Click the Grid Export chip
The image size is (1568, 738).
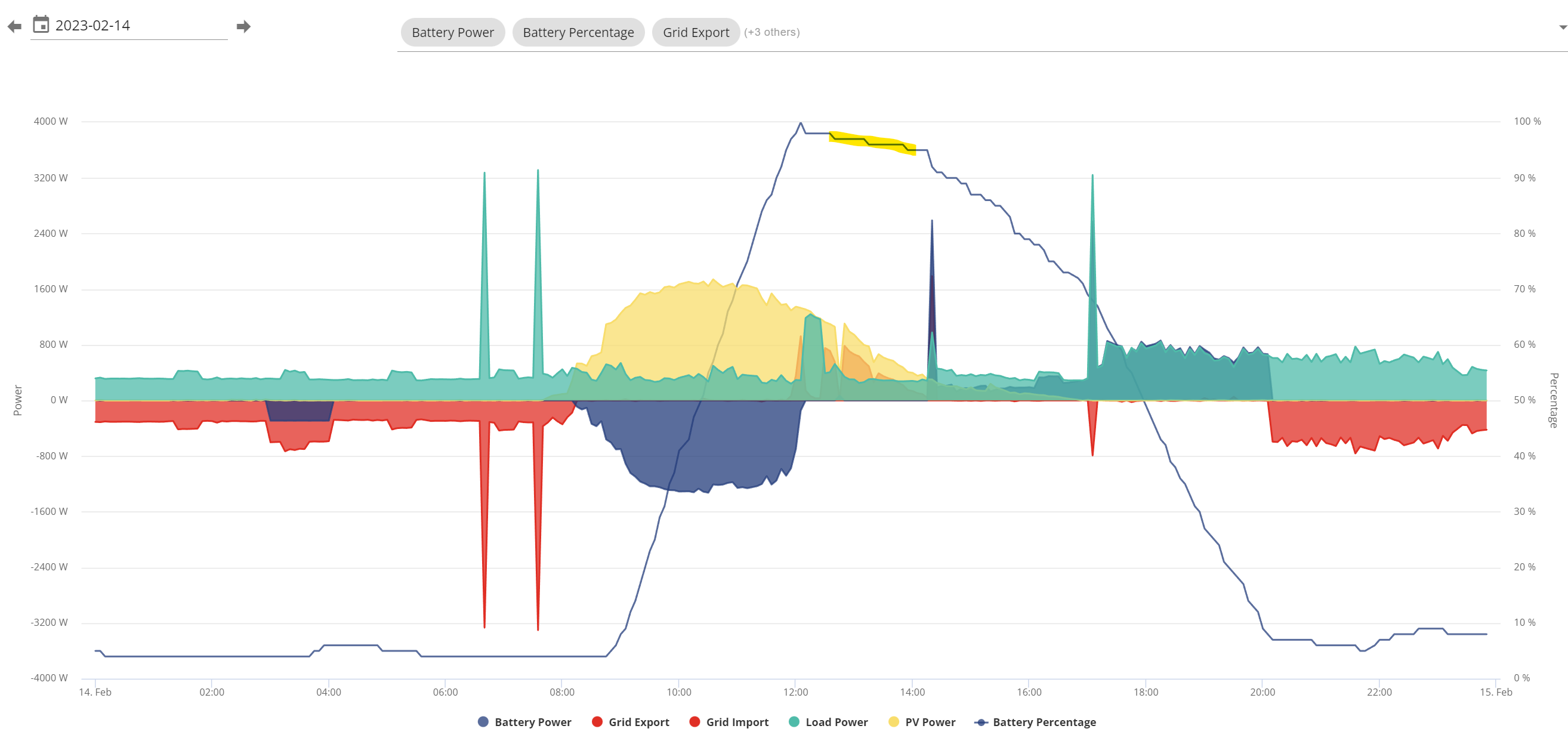coord(696,32)
